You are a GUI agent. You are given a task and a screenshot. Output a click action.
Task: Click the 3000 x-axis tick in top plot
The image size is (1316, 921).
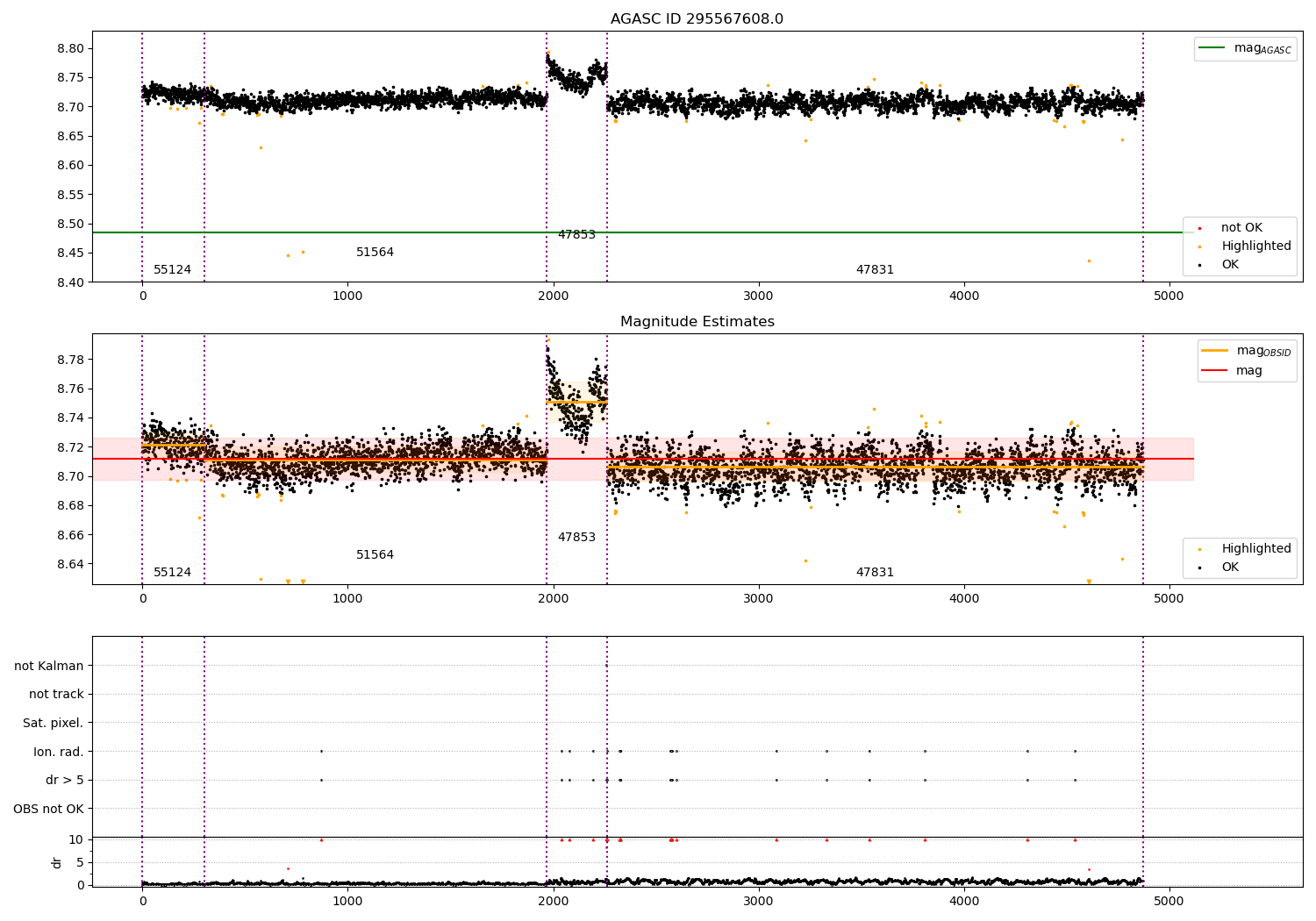coord(759,297)
